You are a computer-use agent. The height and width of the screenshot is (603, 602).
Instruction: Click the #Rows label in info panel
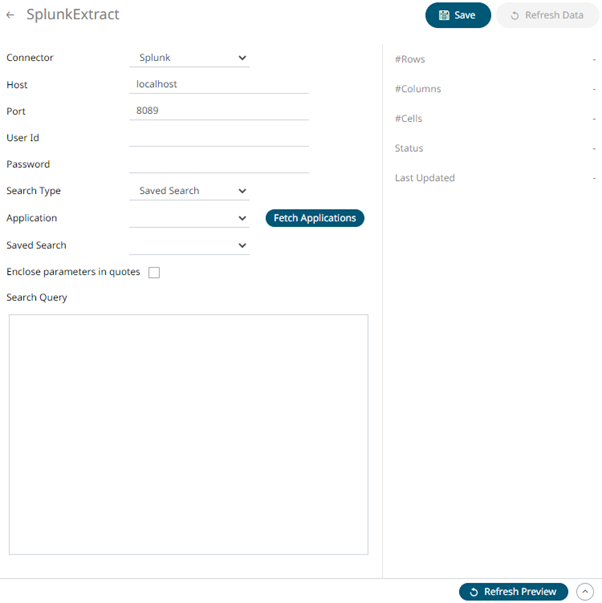point(410,59)
